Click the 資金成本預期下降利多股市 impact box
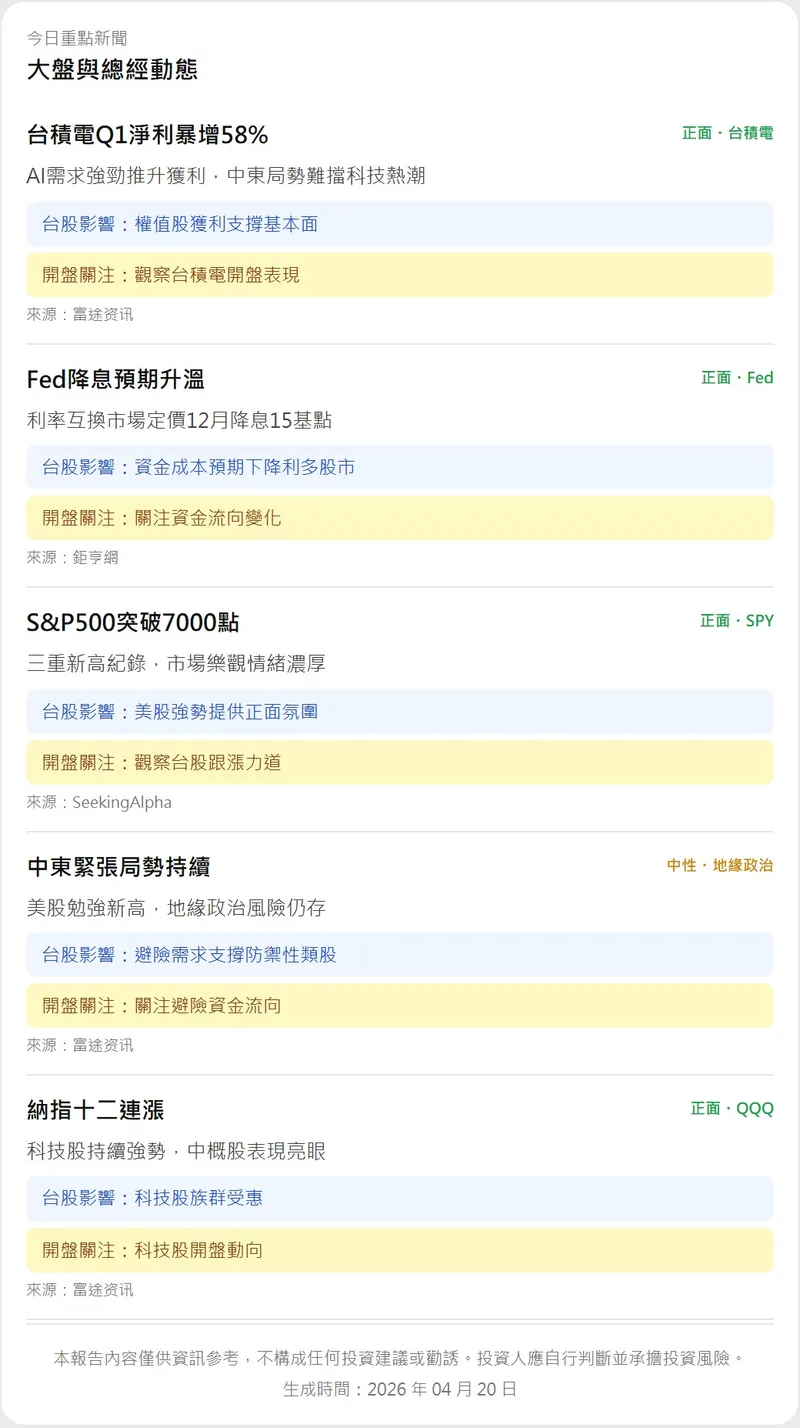The image size is (800, 1428). [399, 467]
